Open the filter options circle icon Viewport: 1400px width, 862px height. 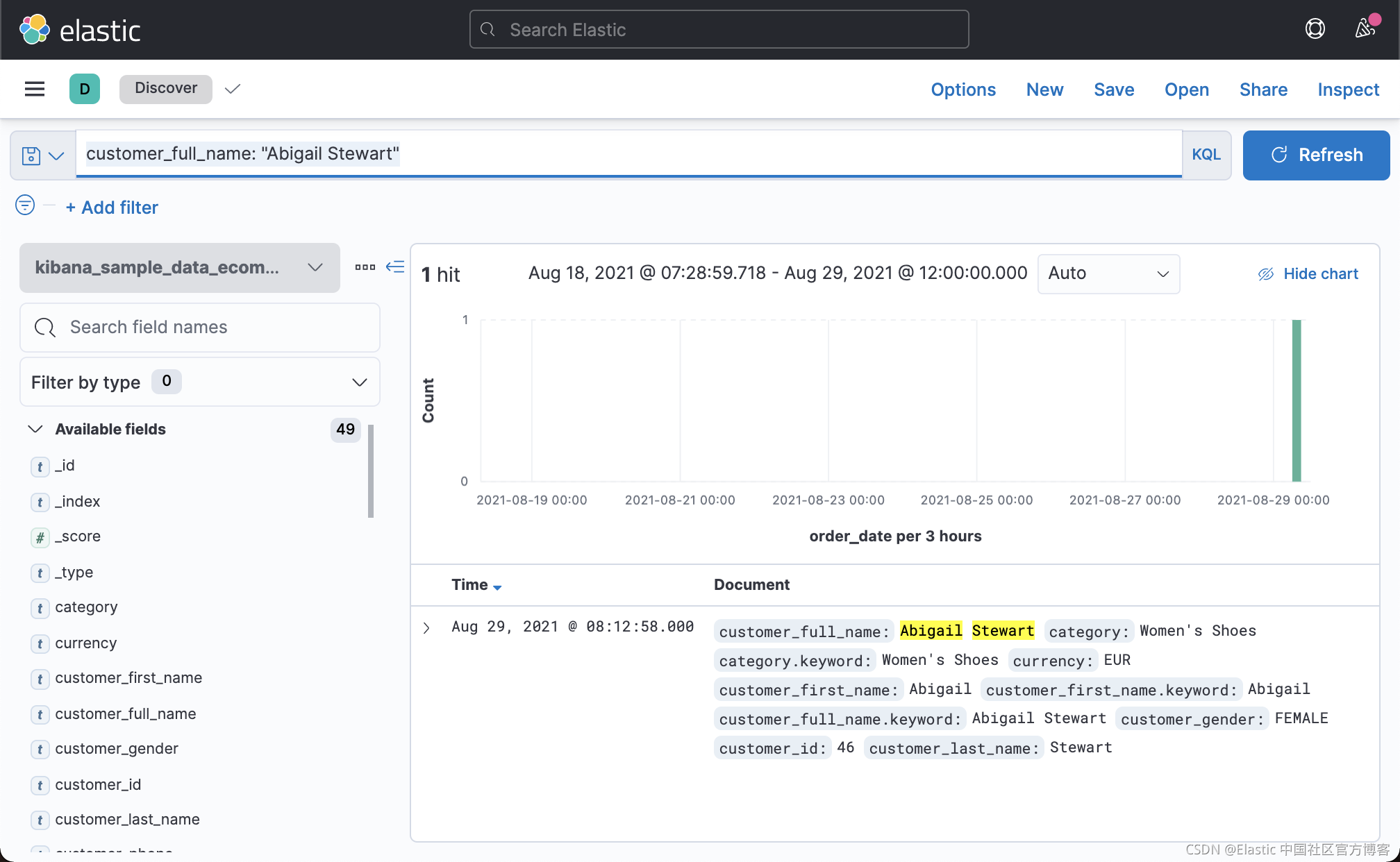coord(25,205)
